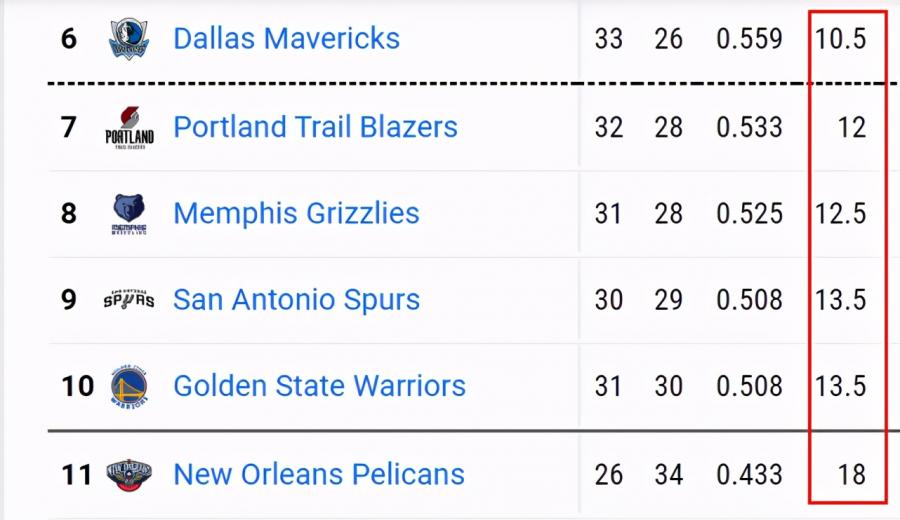
Task: Select the Mavericks 10.5 games-behind value
Action: click(840, 39)
